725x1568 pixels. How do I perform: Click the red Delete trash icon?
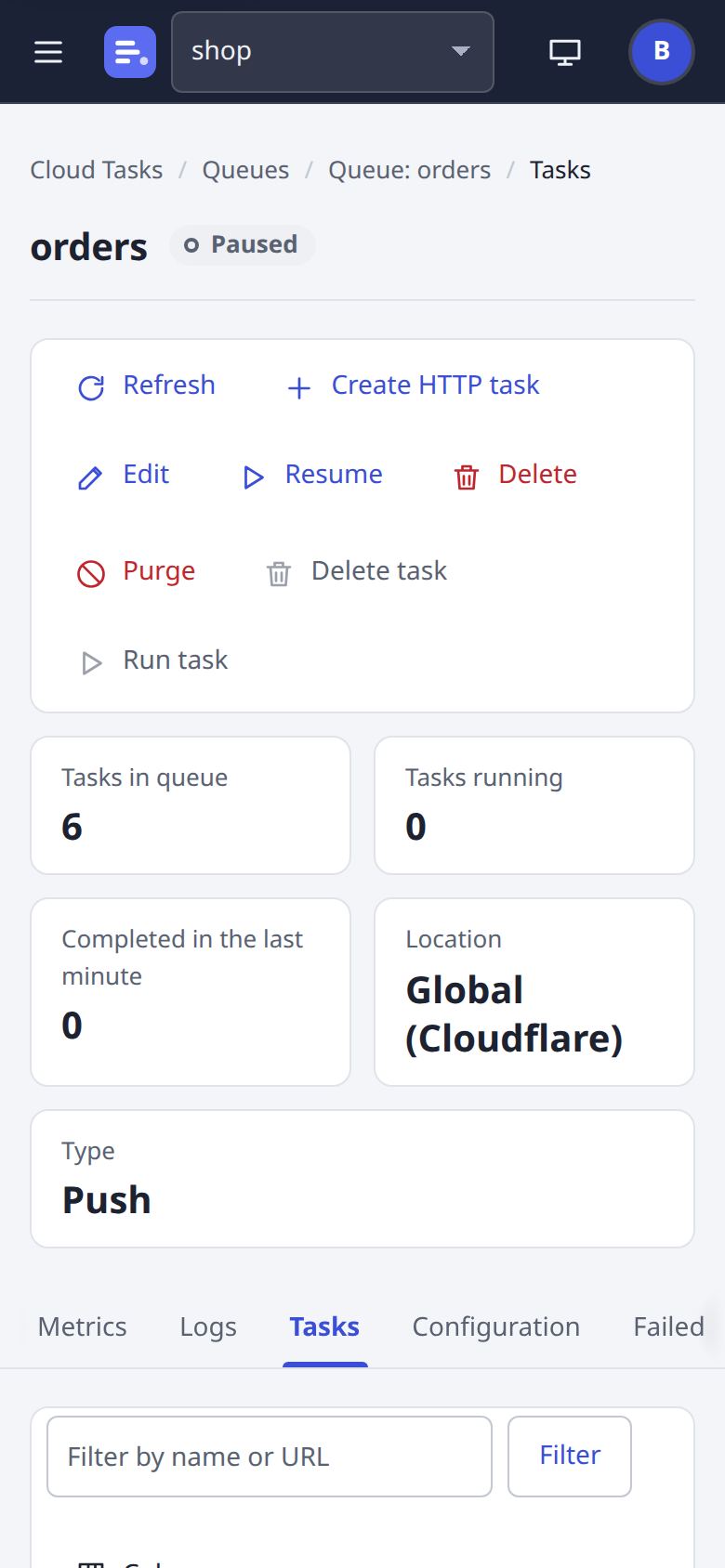(466, 477)
